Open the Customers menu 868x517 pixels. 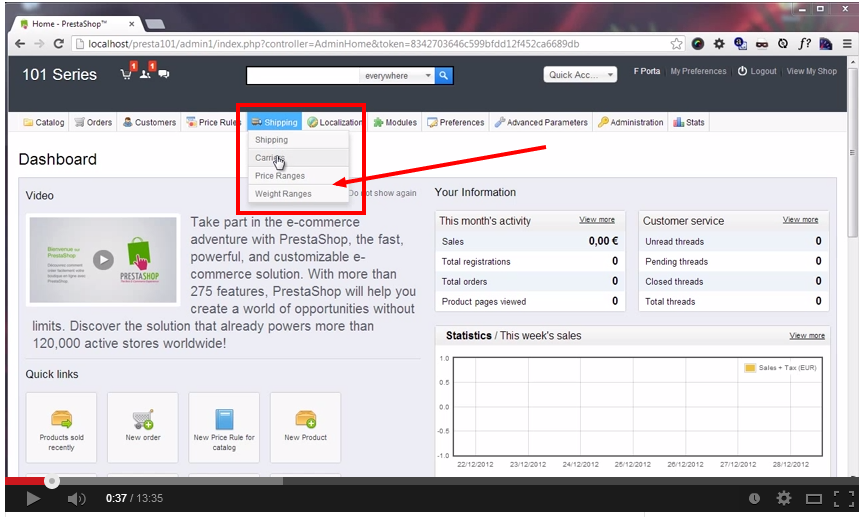pos(149,122)
